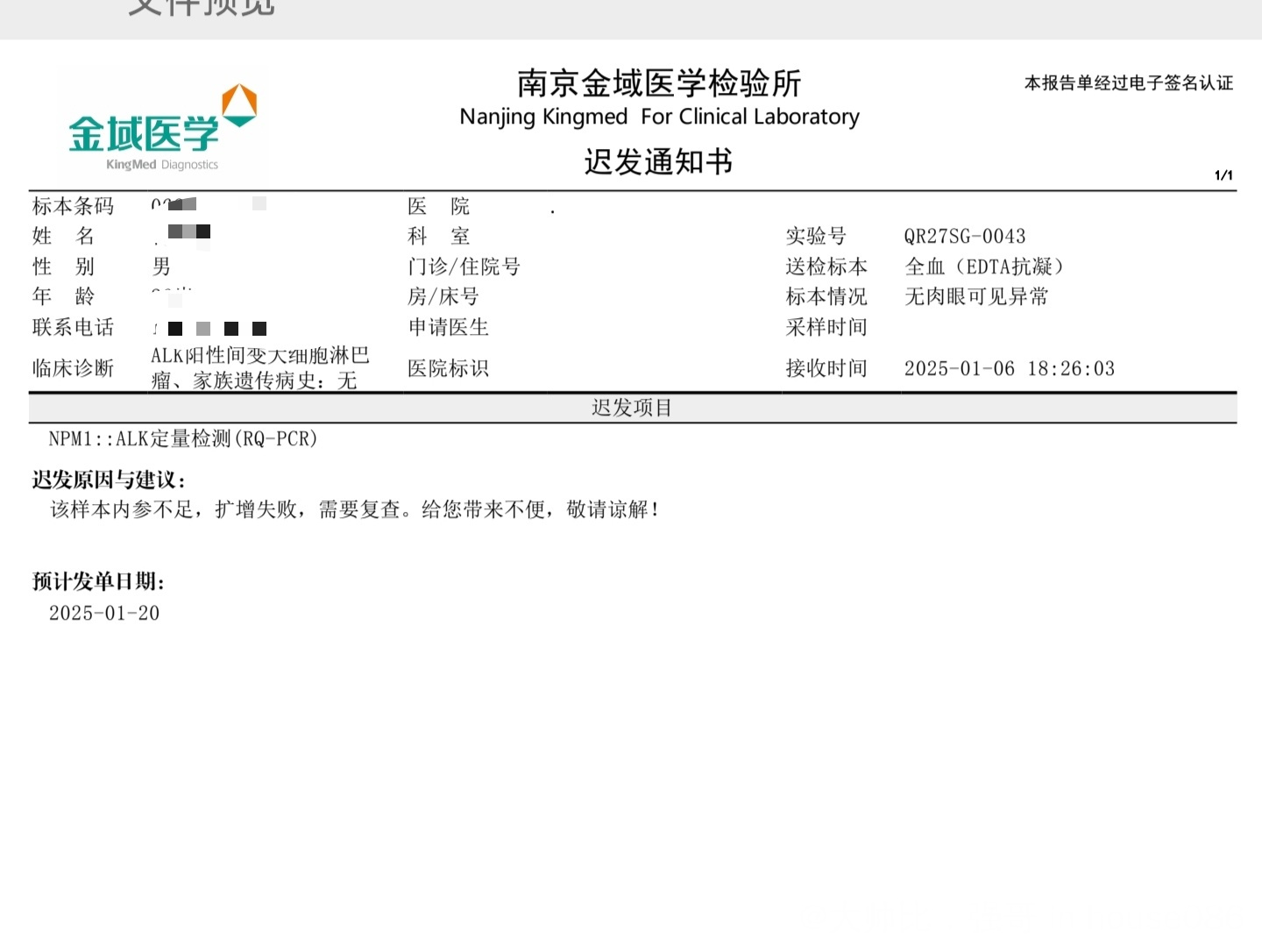The image size is (1262, 952).
Task: Click the KingMed Diagnostics logo
Action: click(145, 137)
